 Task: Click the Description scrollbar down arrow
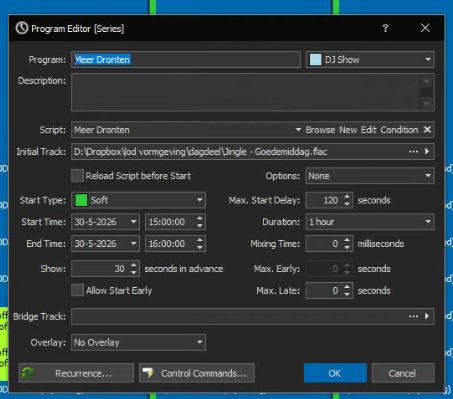[427, 104]
